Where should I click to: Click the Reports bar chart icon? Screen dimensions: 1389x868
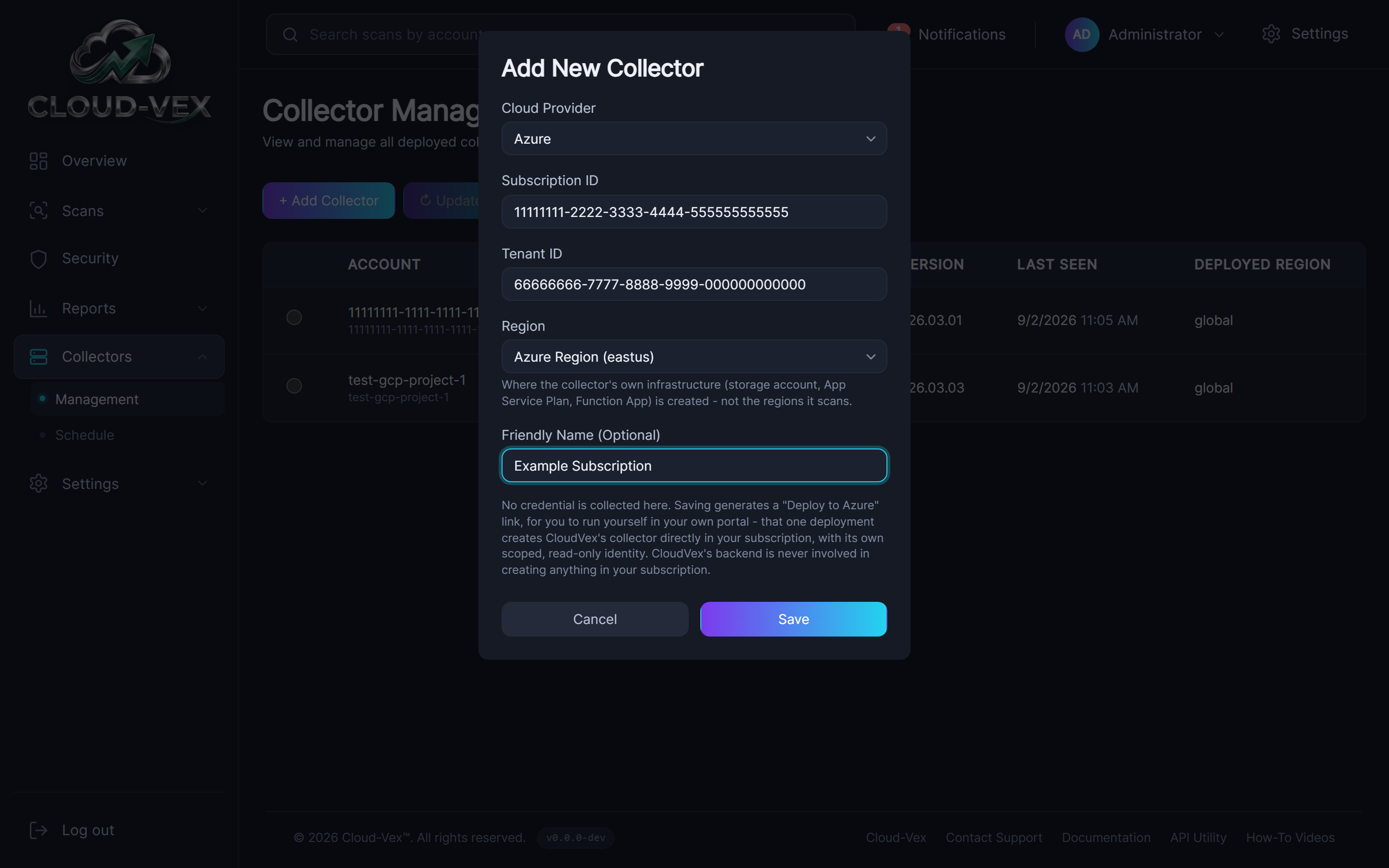pos(39,309)
